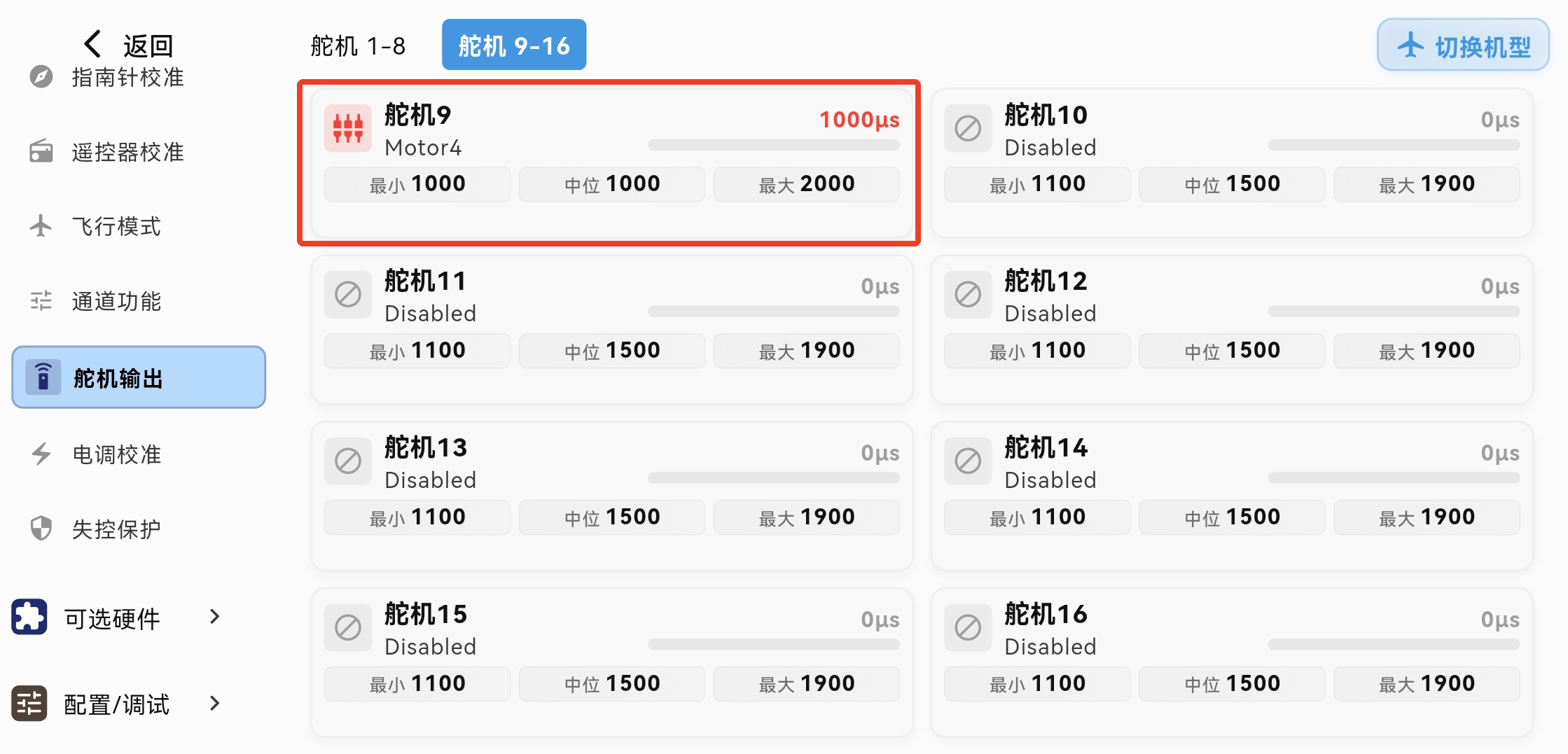This screenshot has width=1568, height=754.
Task: Click Servo 15 最小 1100 field
Action: point(417,684)
